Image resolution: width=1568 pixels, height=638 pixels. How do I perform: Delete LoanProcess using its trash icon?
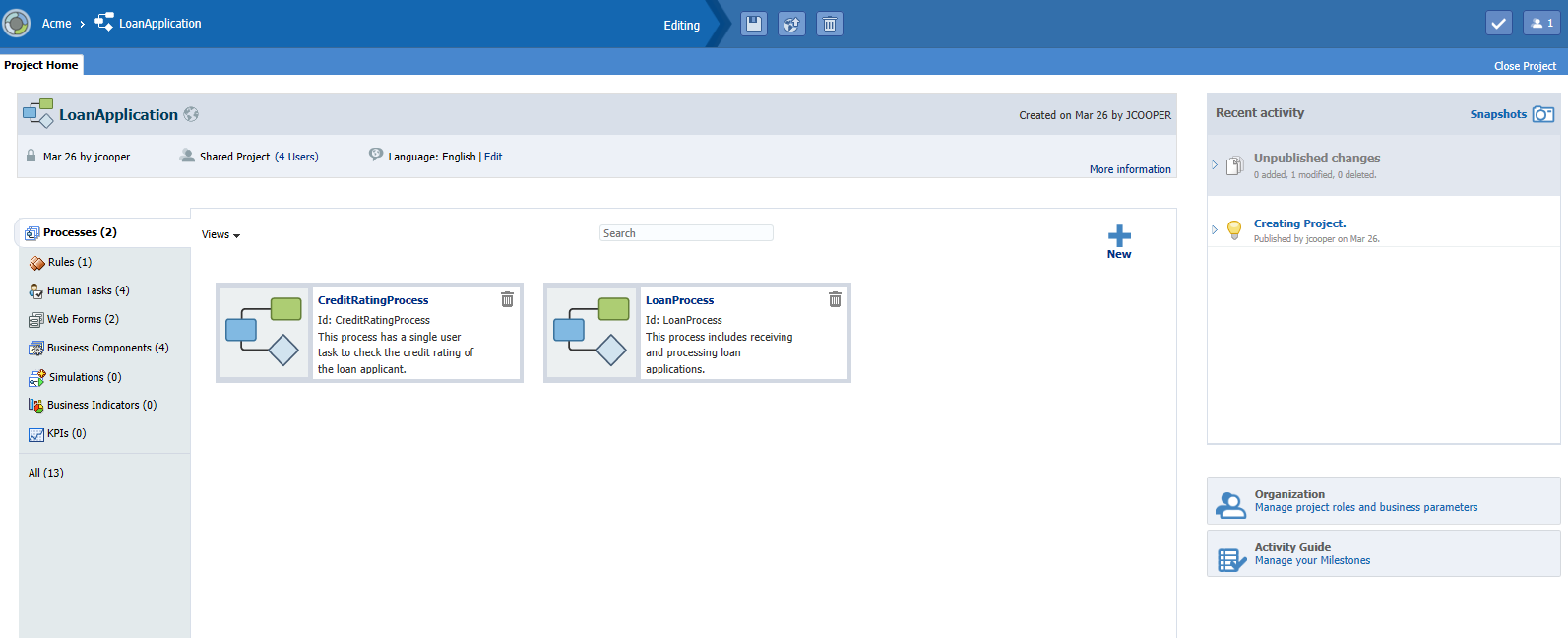[x=835, y=299]
